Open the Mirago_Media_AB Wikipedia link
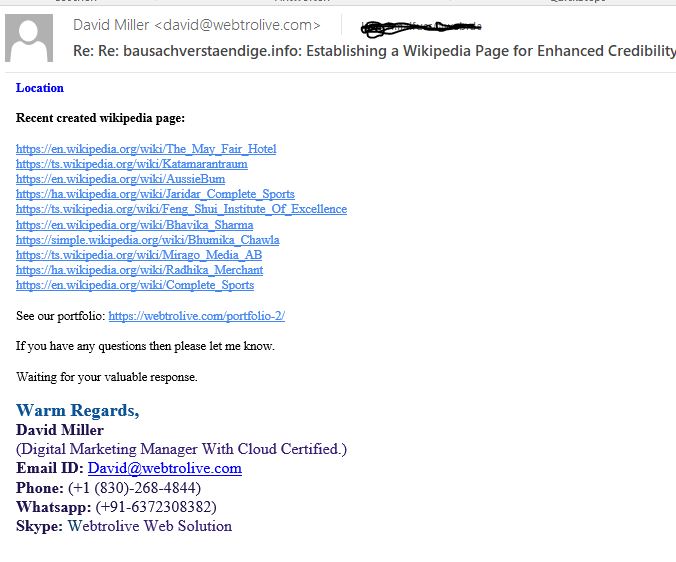Viewport: 676px width, 562px height. click(x=139, y=255)
